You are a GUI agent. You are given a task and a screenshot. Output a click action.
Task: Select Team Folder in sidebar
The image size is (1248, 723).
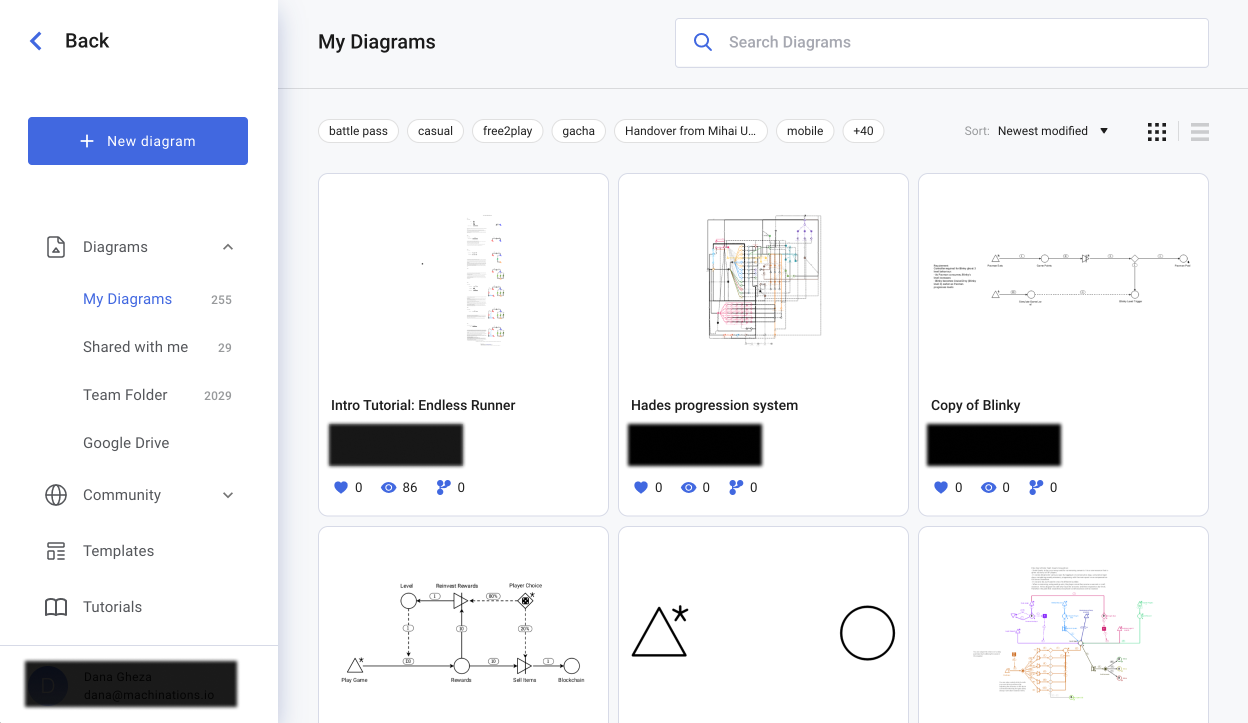pos(125,395)
